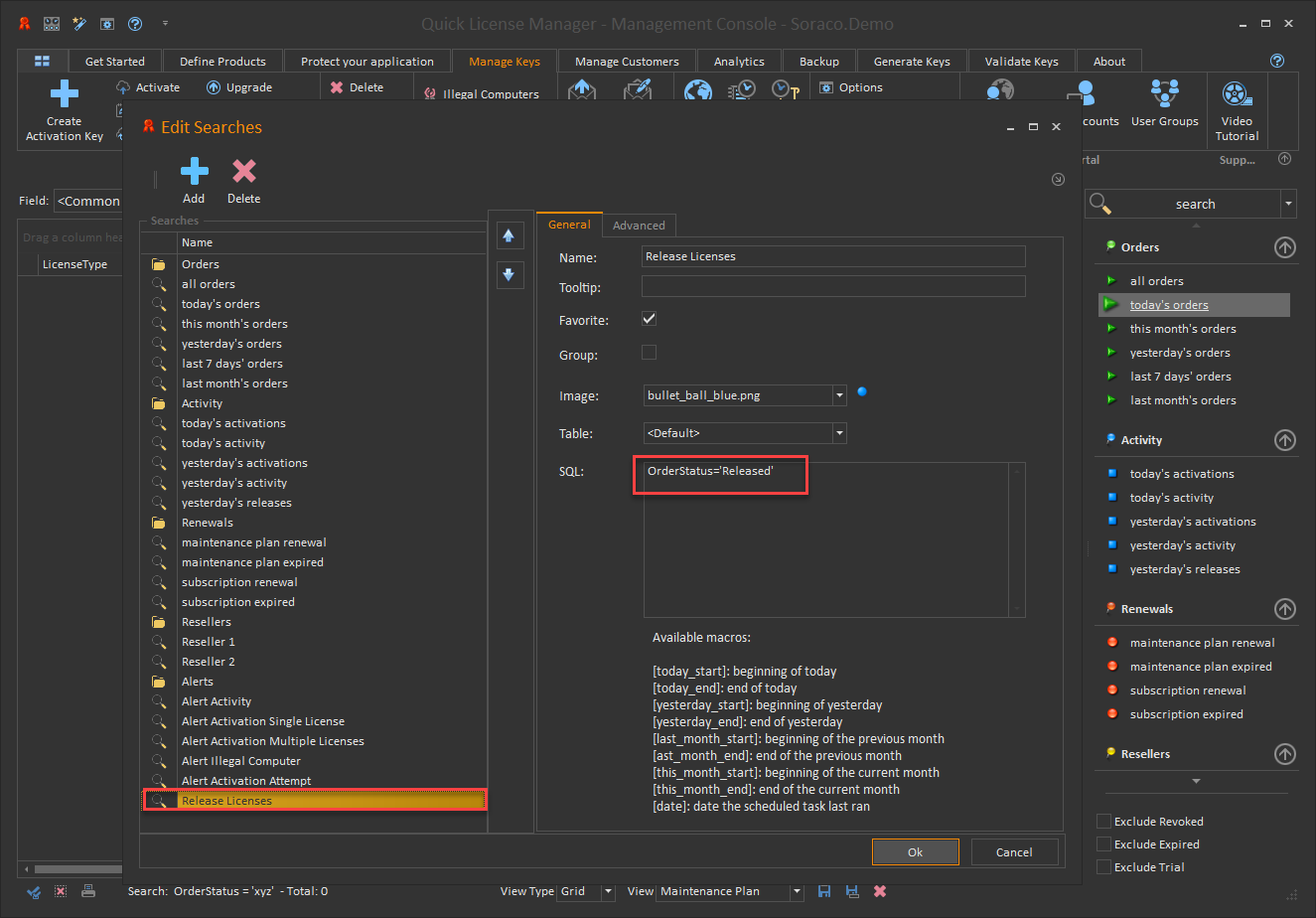
Task: Toggle the Group checkbox
Action: pyautogui.click(x=650, y=352)
